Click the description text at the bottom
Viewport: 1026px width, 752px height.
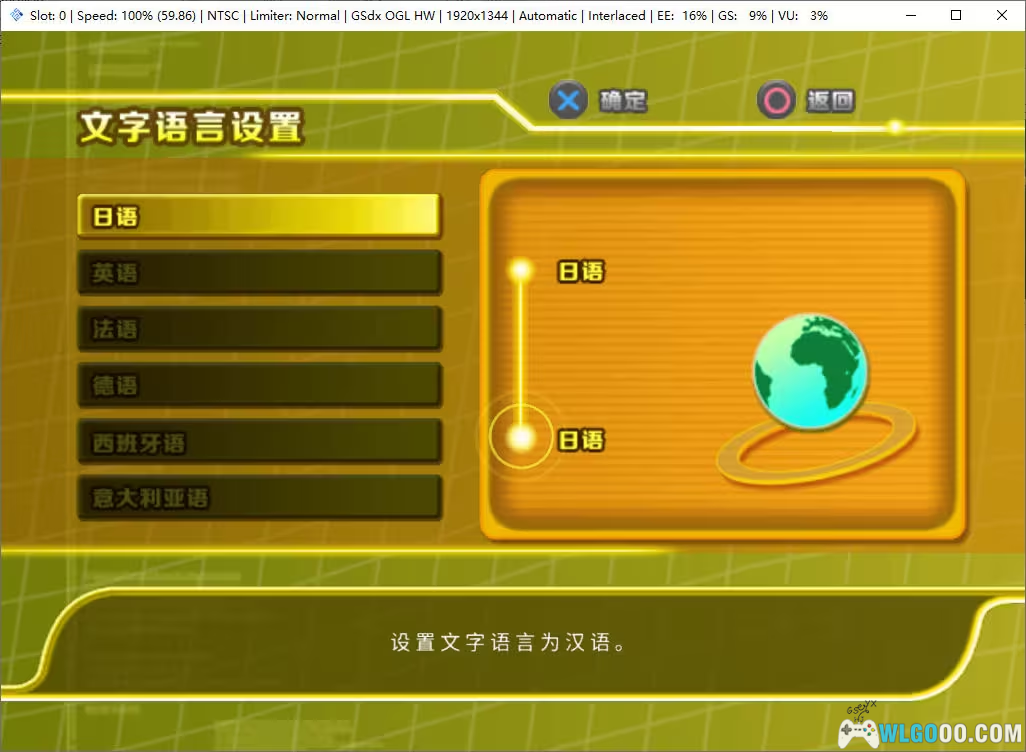click(x=509, y=642)
